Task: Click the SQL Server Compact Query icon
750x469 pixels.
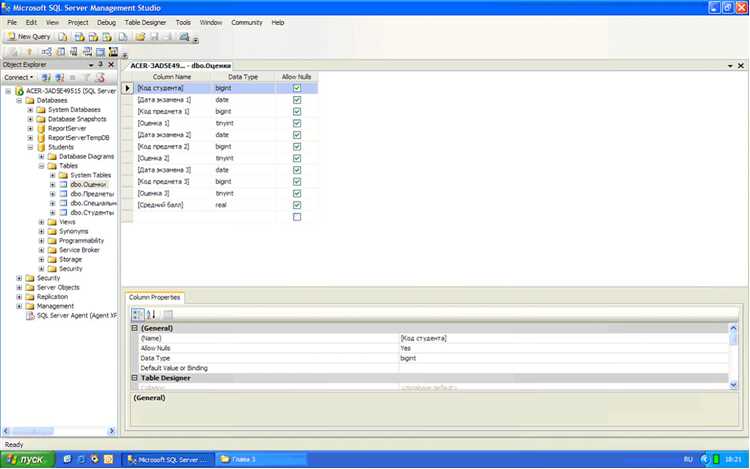Action: coord(123,37)
